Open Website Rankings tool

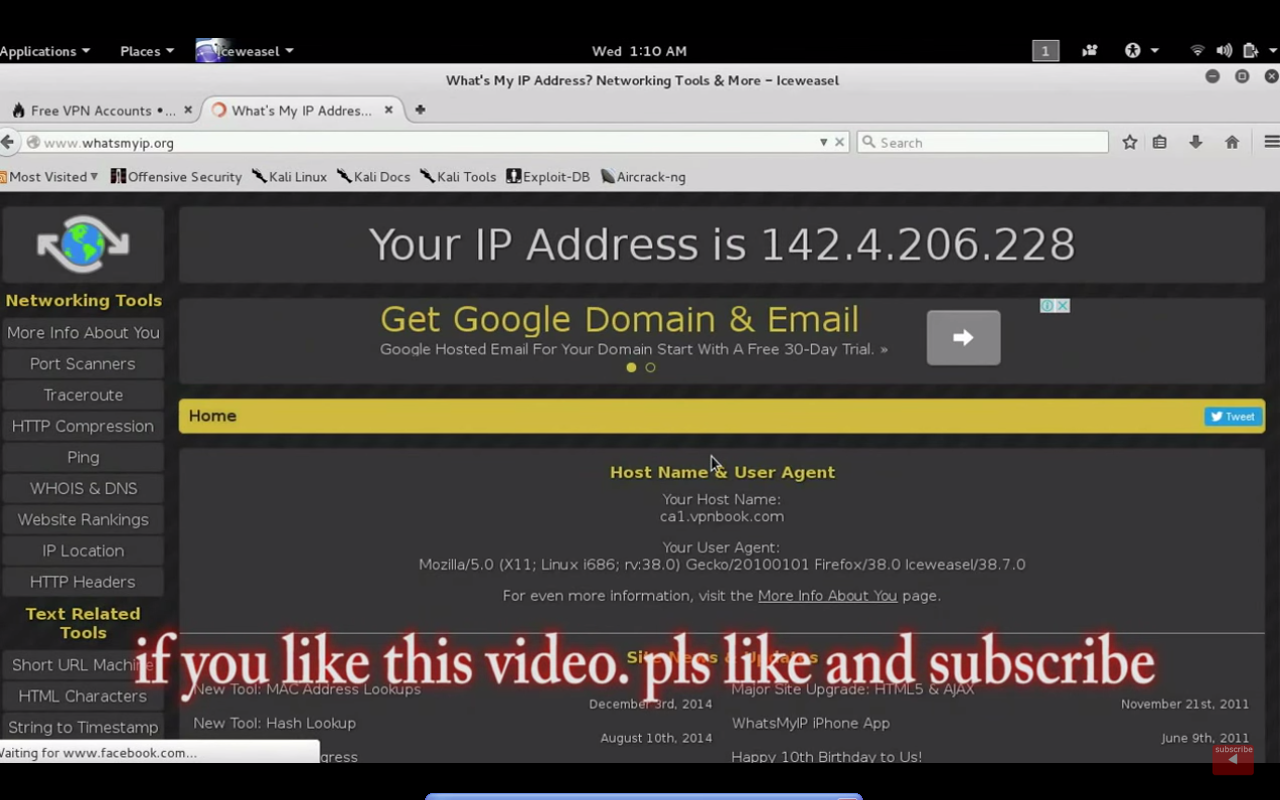83,520
